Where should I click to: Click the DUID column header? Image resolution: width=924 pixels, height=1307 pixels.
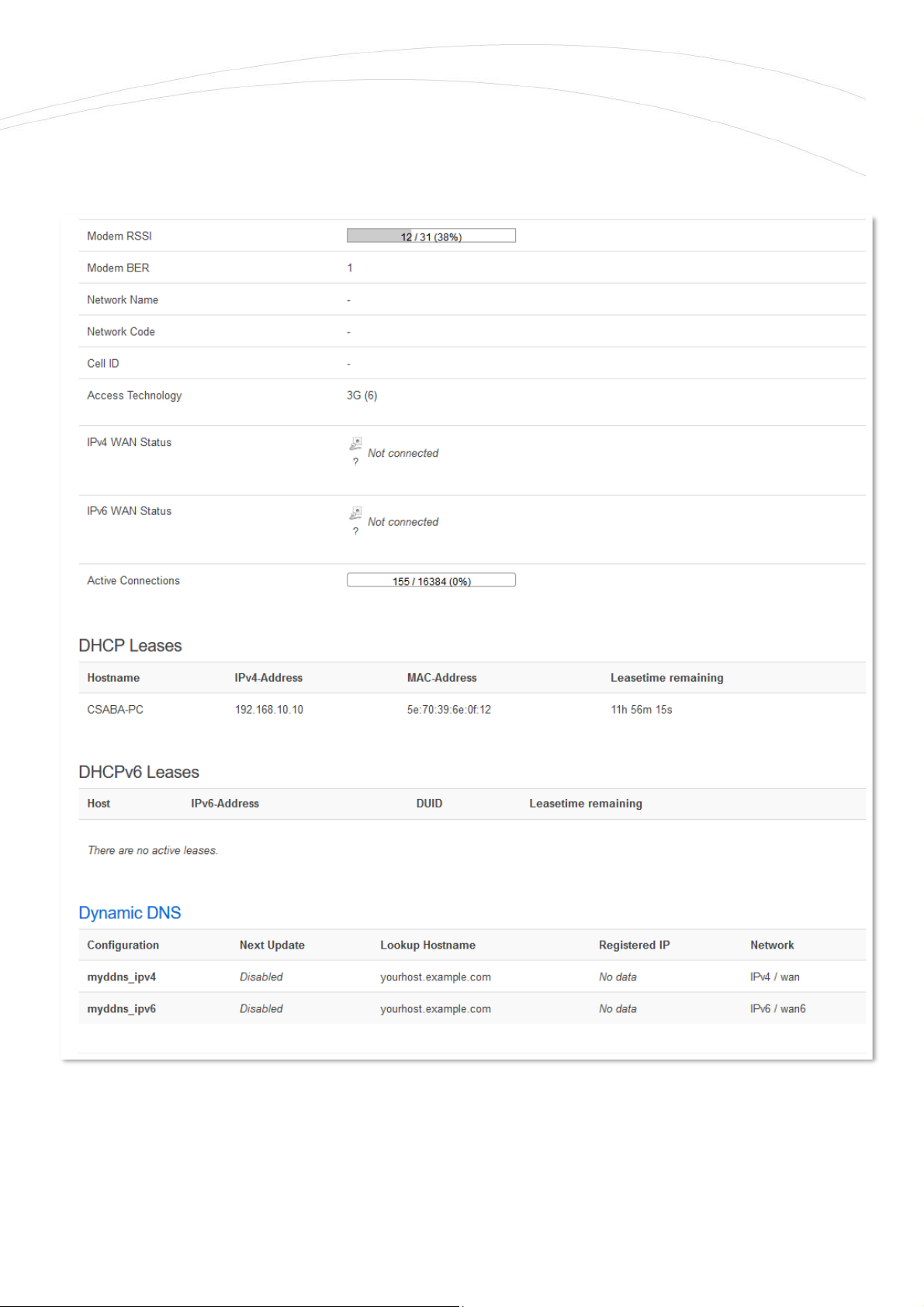(429, 804)
